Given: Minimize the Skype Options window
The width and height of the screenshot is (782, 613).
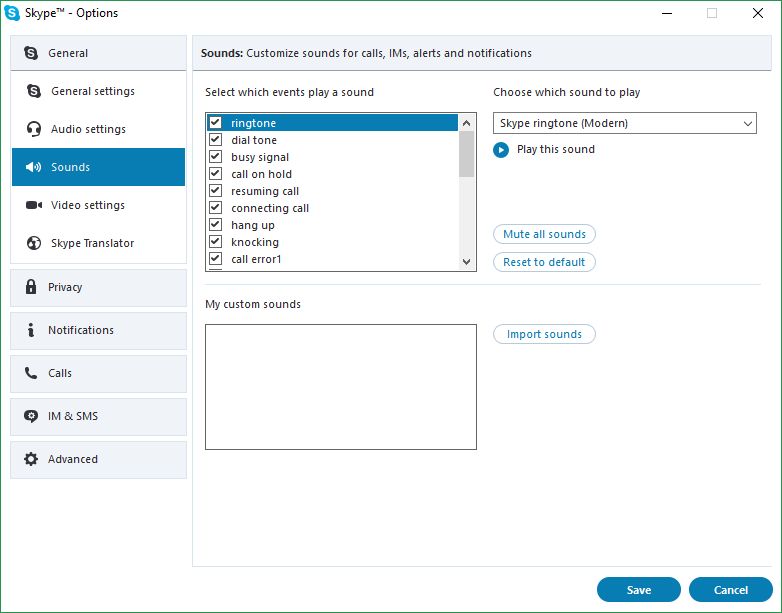Looking at the screenshot, I should coord(667,13).
